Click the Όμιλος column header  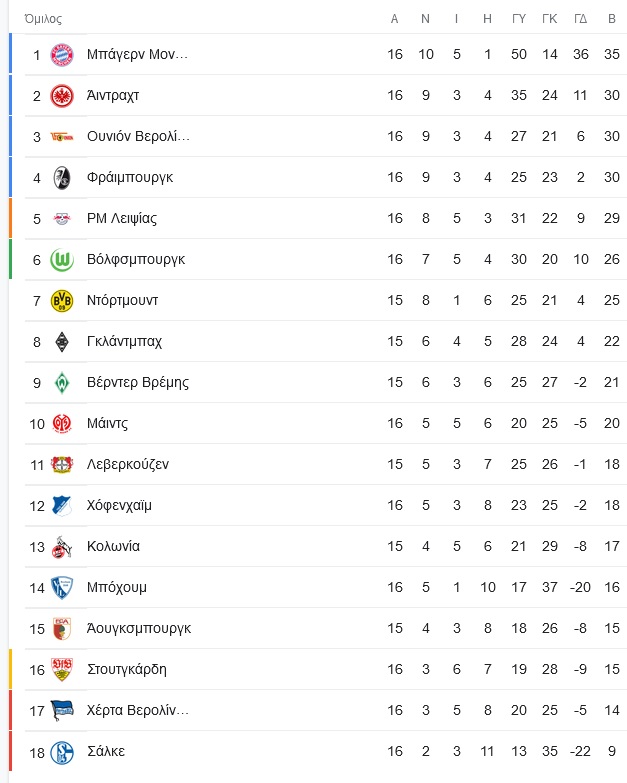click(43, 19)
